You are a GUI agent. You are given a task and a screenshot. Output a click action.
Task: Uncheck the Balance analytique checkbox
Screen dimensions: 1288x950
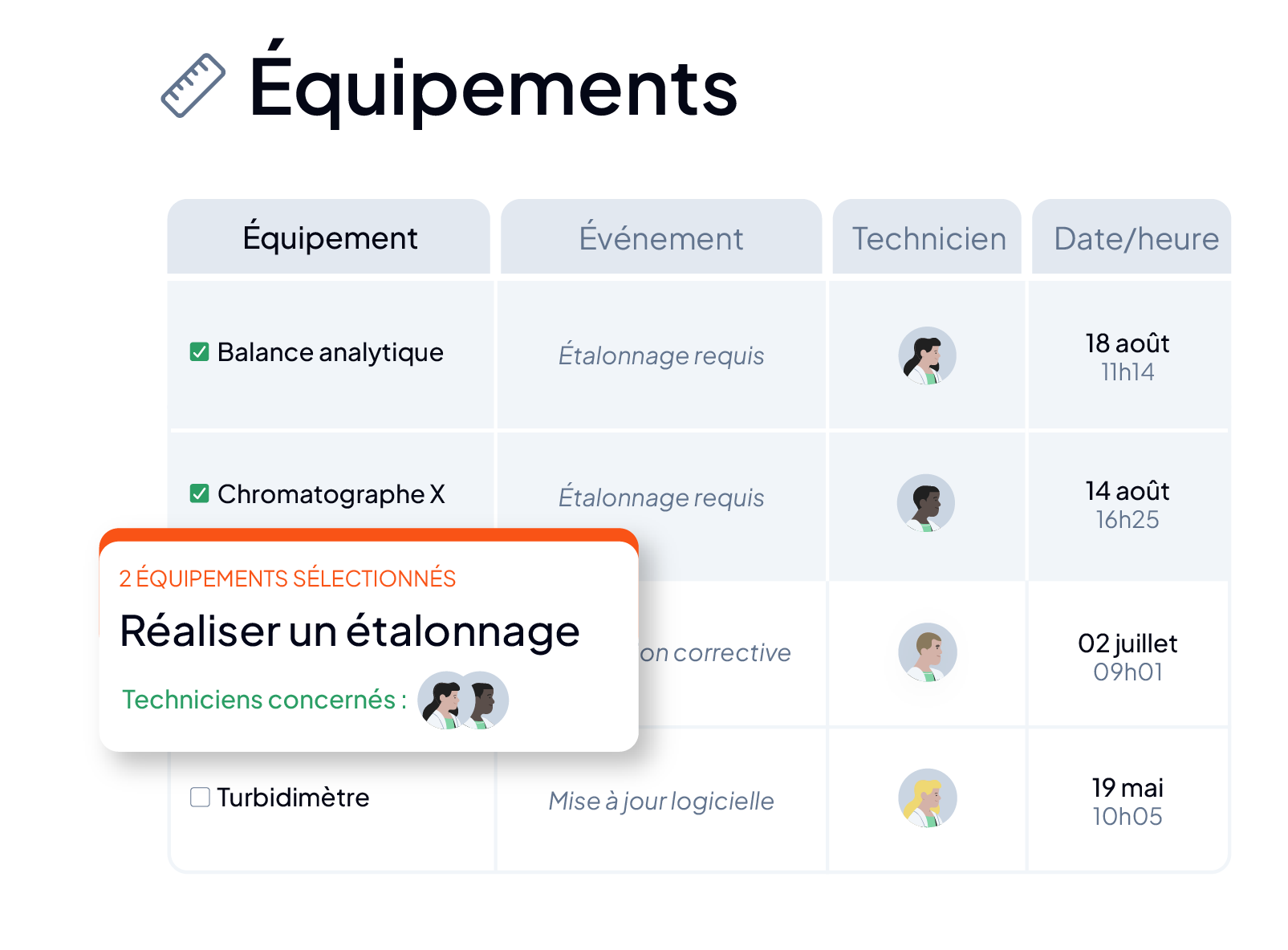199,352
